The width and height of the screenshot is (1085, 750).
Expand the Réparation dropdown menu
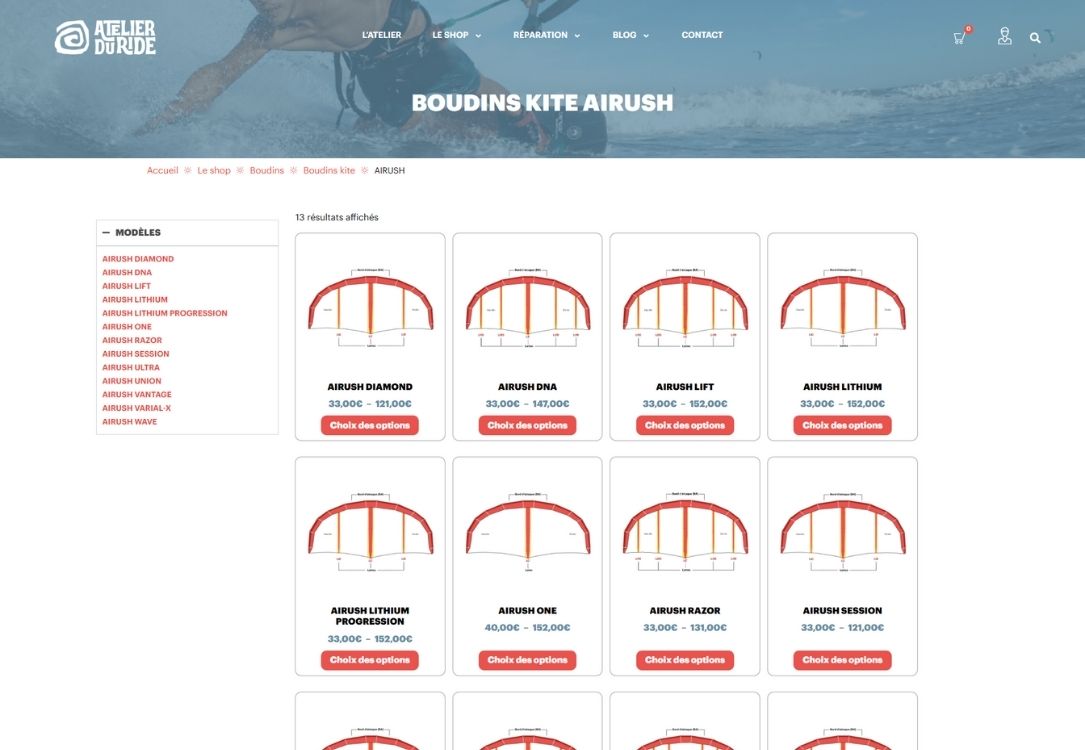pos(546,35)
